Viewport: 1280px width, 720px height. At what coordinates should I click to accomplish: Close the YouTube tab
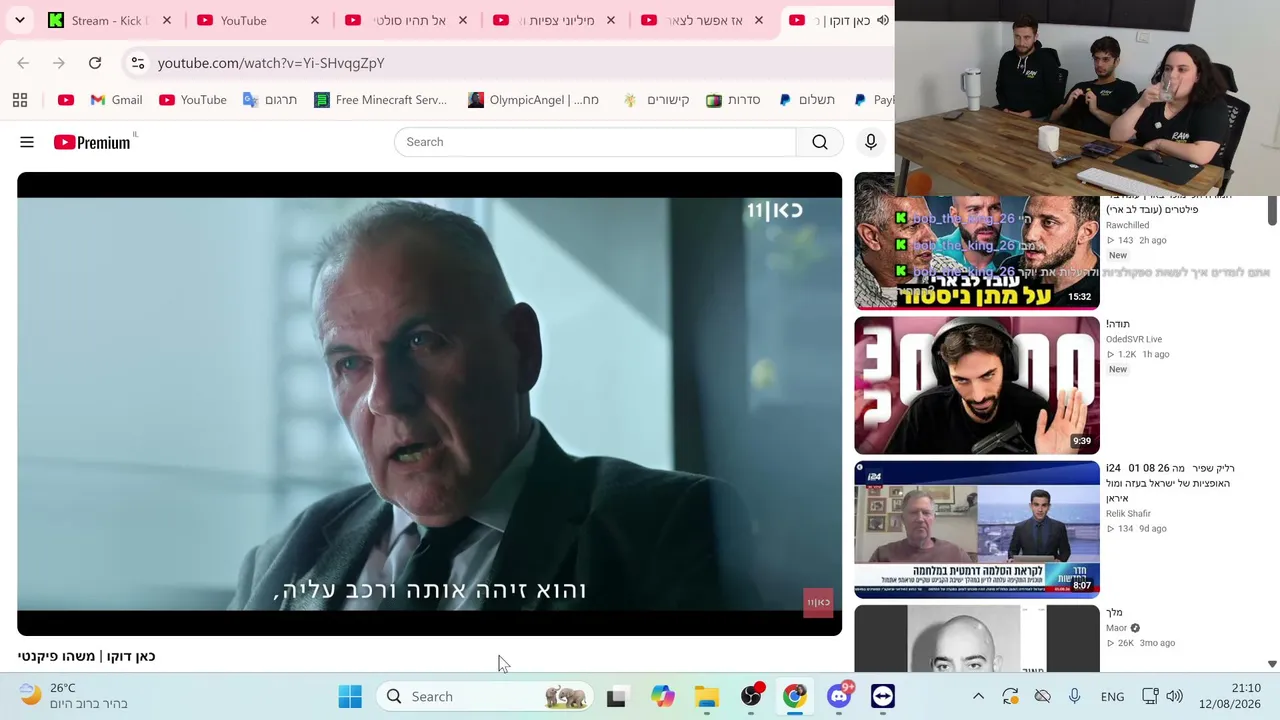coord(315,20)
